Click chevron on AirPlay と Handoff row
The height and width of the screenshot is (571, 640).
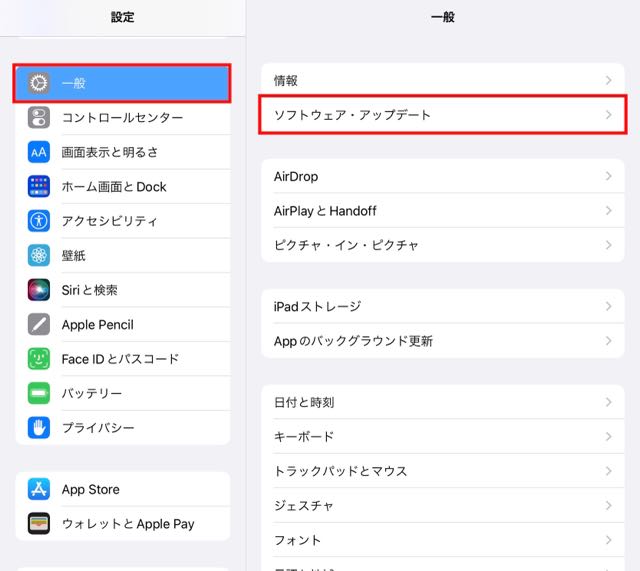coord(609,211)
